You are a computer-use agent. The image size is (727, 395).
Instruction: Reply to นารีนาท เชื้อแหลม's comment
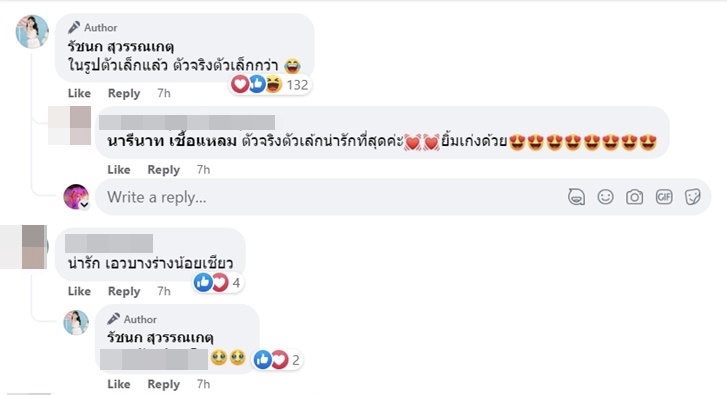[163, 170]
